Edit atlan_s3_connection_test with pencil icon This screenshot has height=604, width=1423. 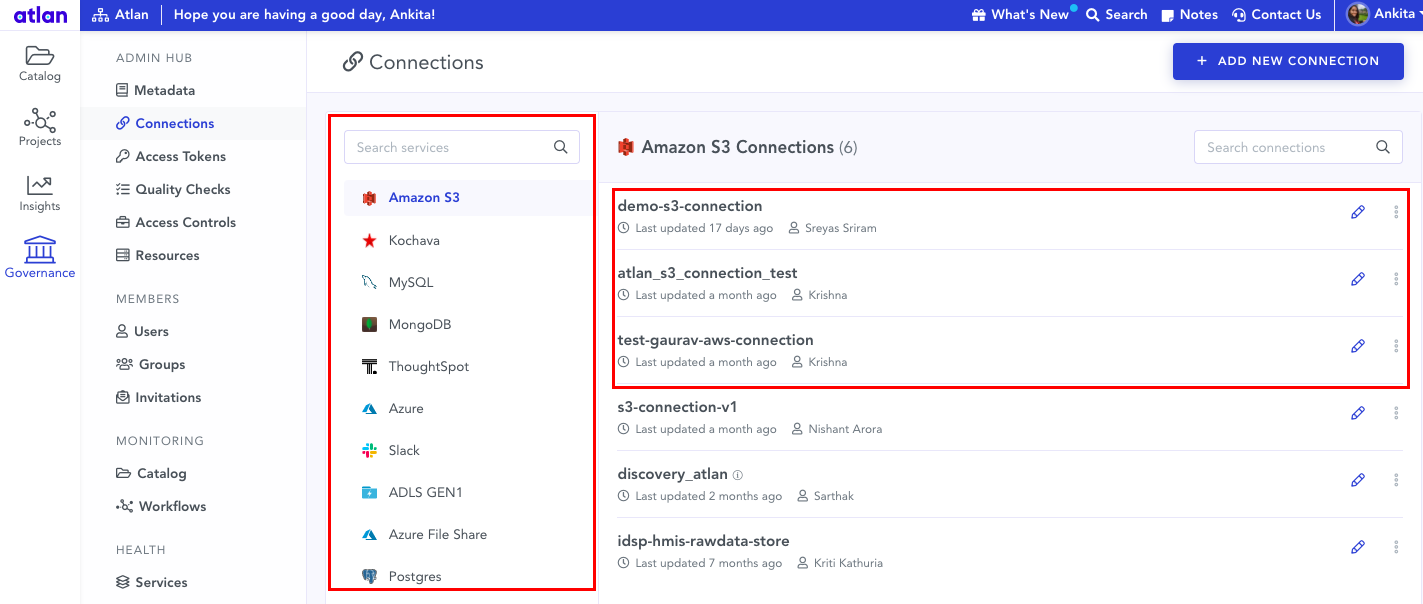pyautogui.click(x=1358, y=279)
